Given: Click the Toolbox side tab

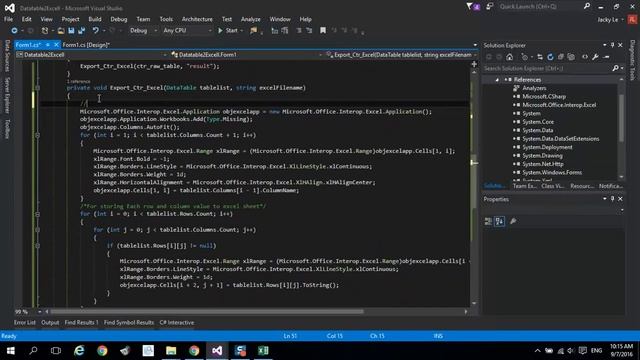Looking at the screenshot, I should point(7,129).
